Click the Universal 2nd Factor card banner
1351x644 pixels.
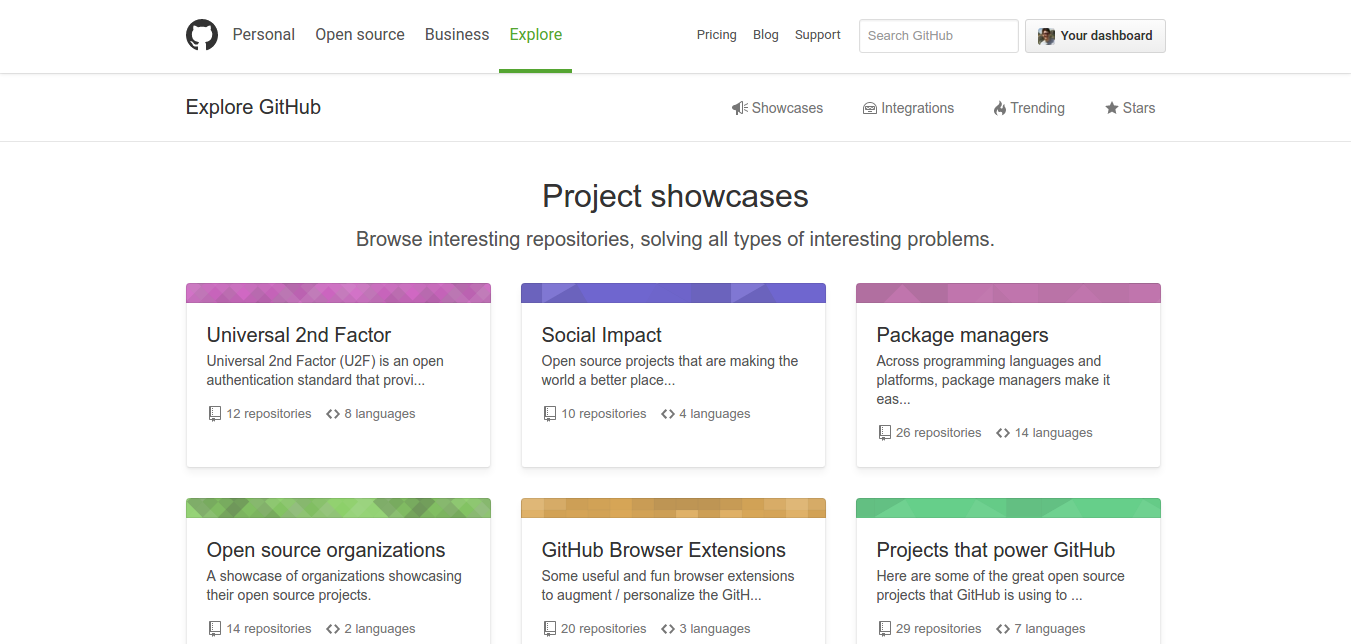pos(338,293)
